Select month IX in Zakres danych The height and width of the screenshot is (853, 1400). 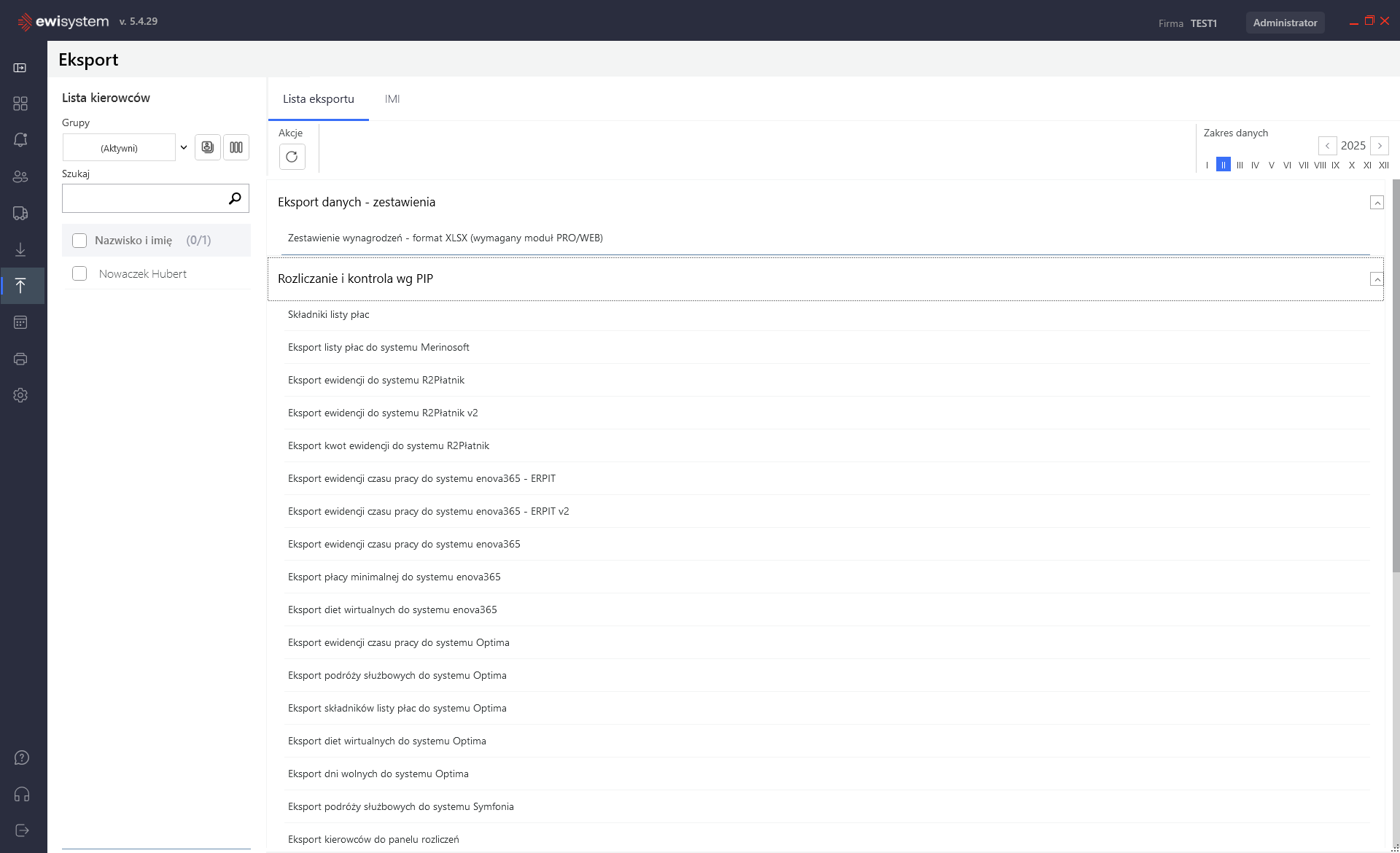(x=1336, y=165)
